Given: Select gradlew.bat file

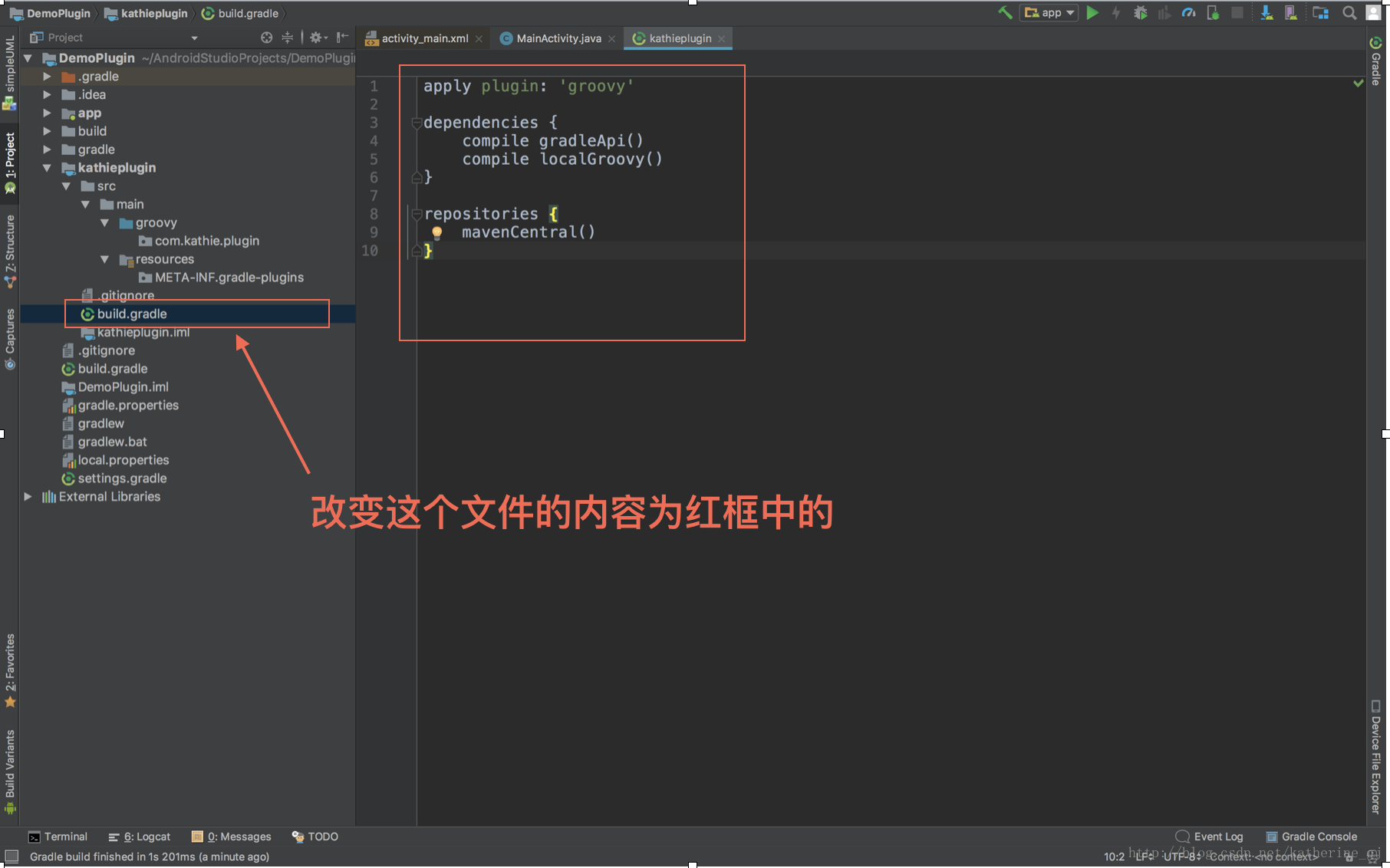Looking at the screenshot, I should click(104, 442).
